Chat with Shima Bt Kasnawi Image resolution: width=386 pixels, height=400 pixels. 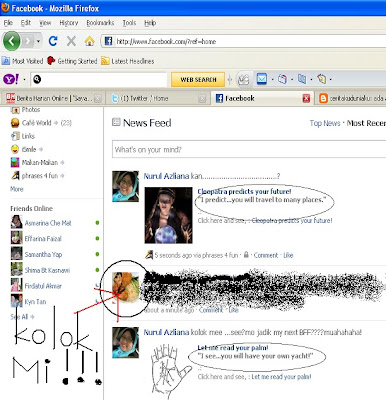click(x=47, y=270)
